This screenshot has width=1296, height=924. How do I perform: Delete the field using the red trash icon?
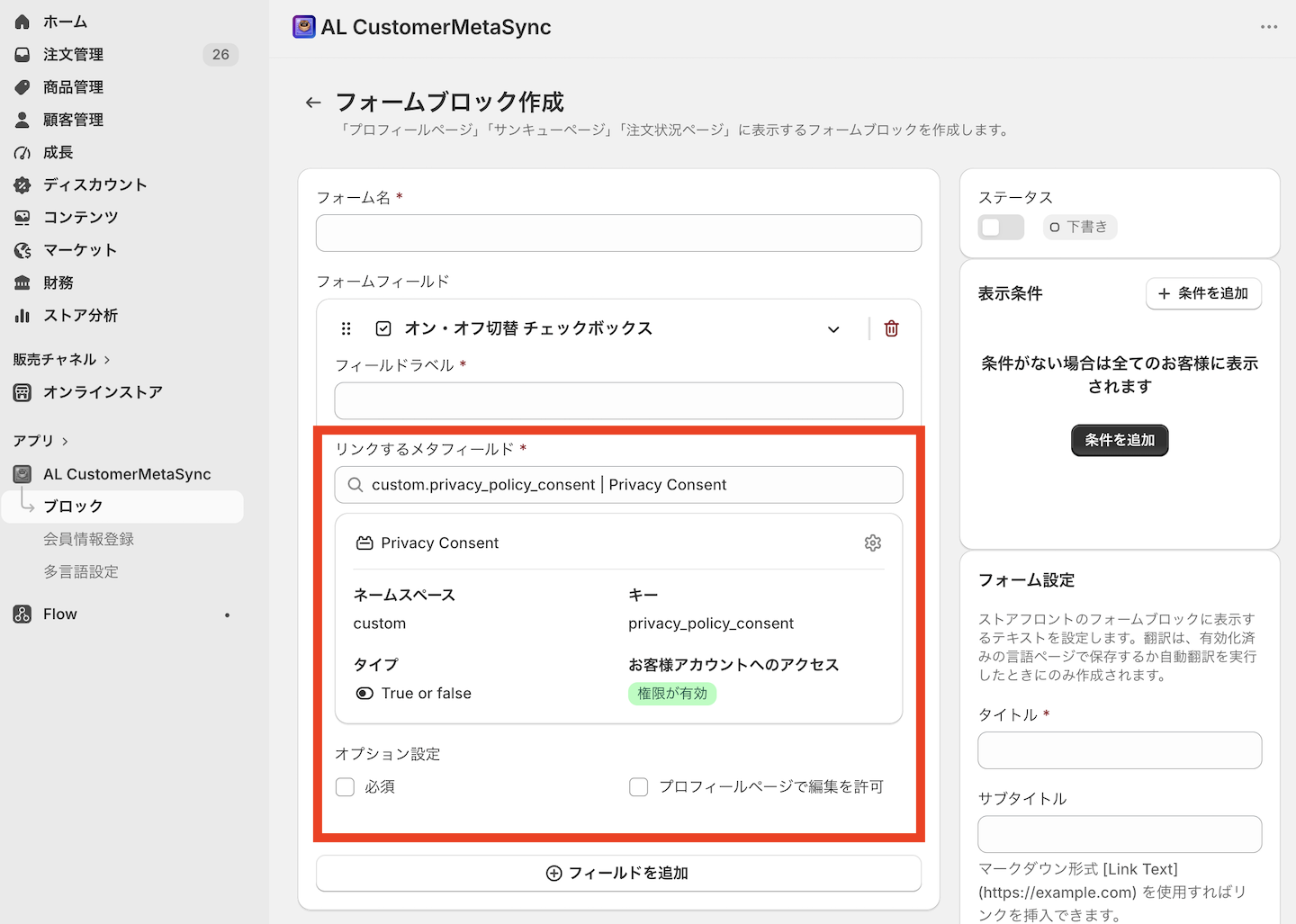click(x=891, y=328)
